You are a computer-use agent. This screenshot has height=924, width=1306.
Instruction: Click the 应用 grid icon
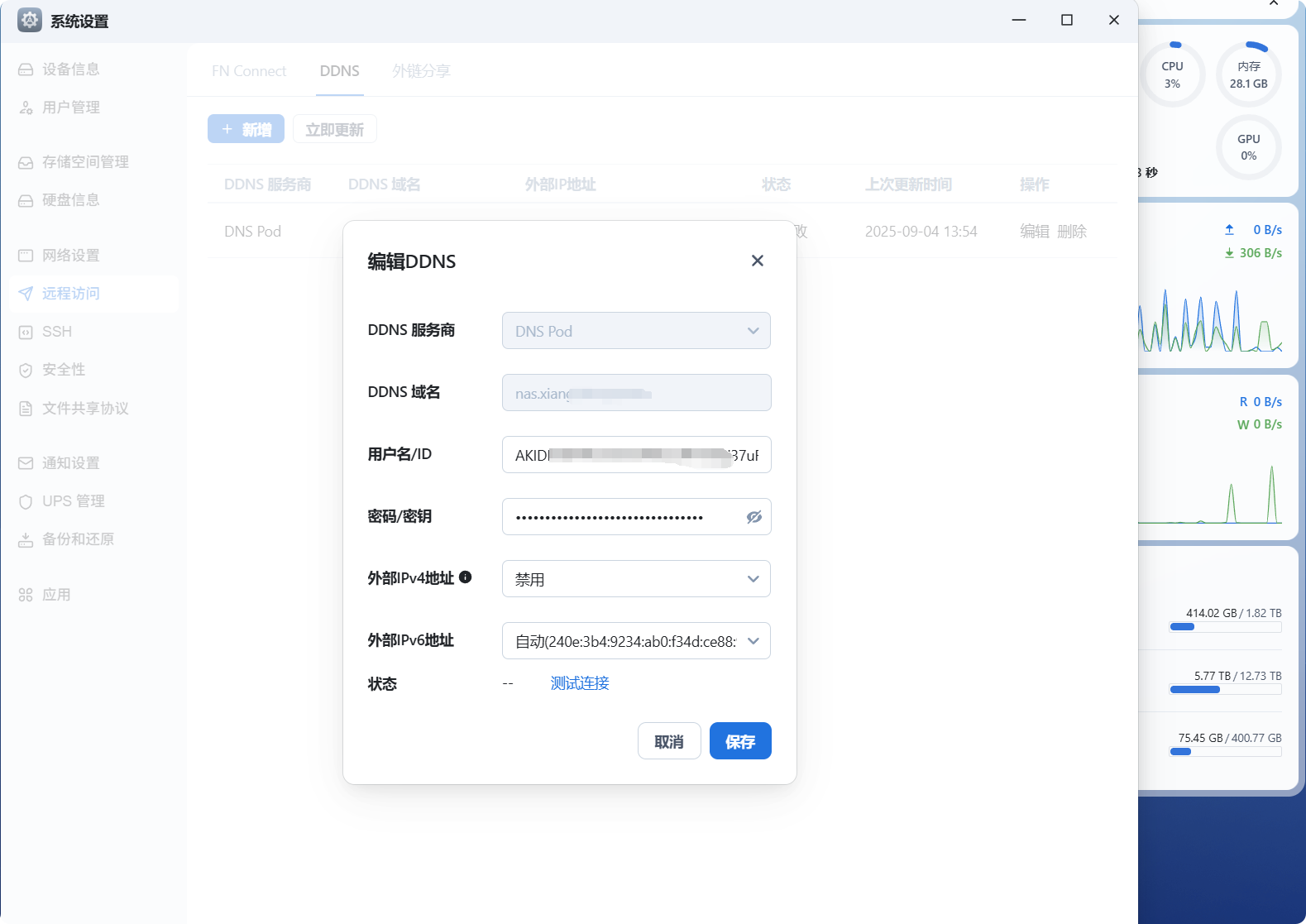coord(26,595)
